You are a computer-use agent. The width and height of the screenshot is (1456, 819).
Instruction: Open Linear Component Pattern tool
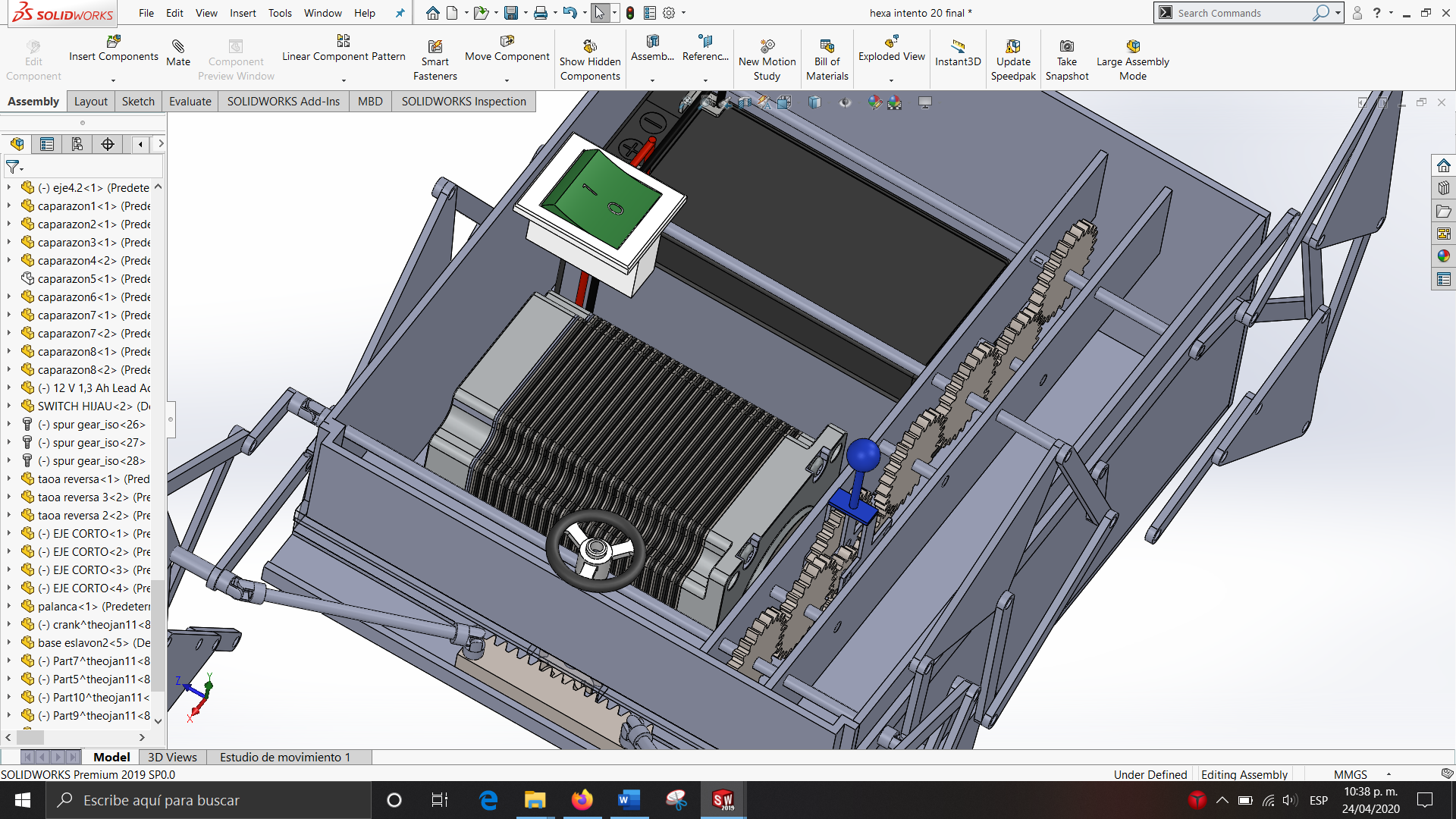click(x=344, y=49)
